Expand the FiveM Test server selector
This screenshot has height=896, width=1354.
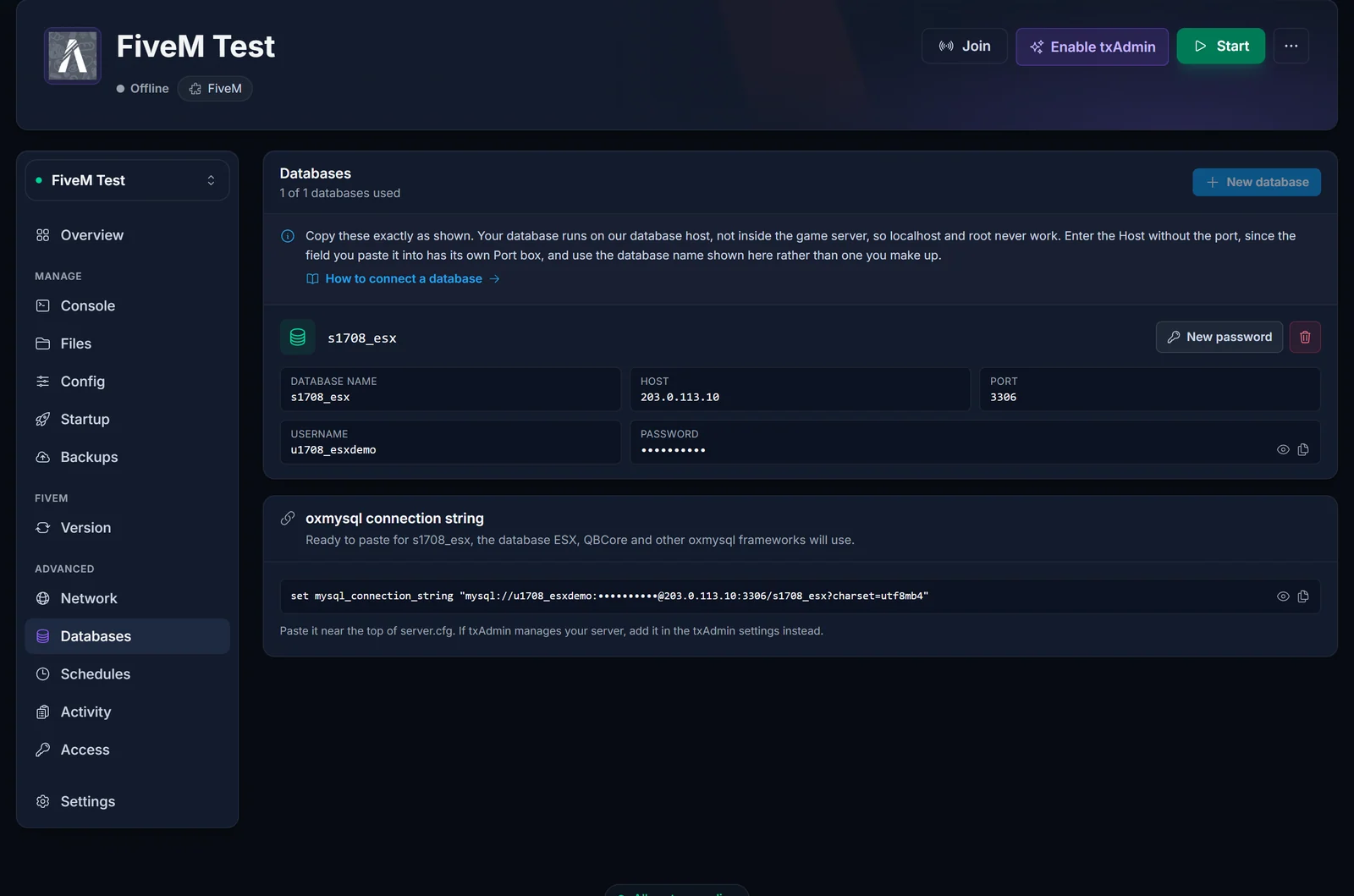pos(127,180)
